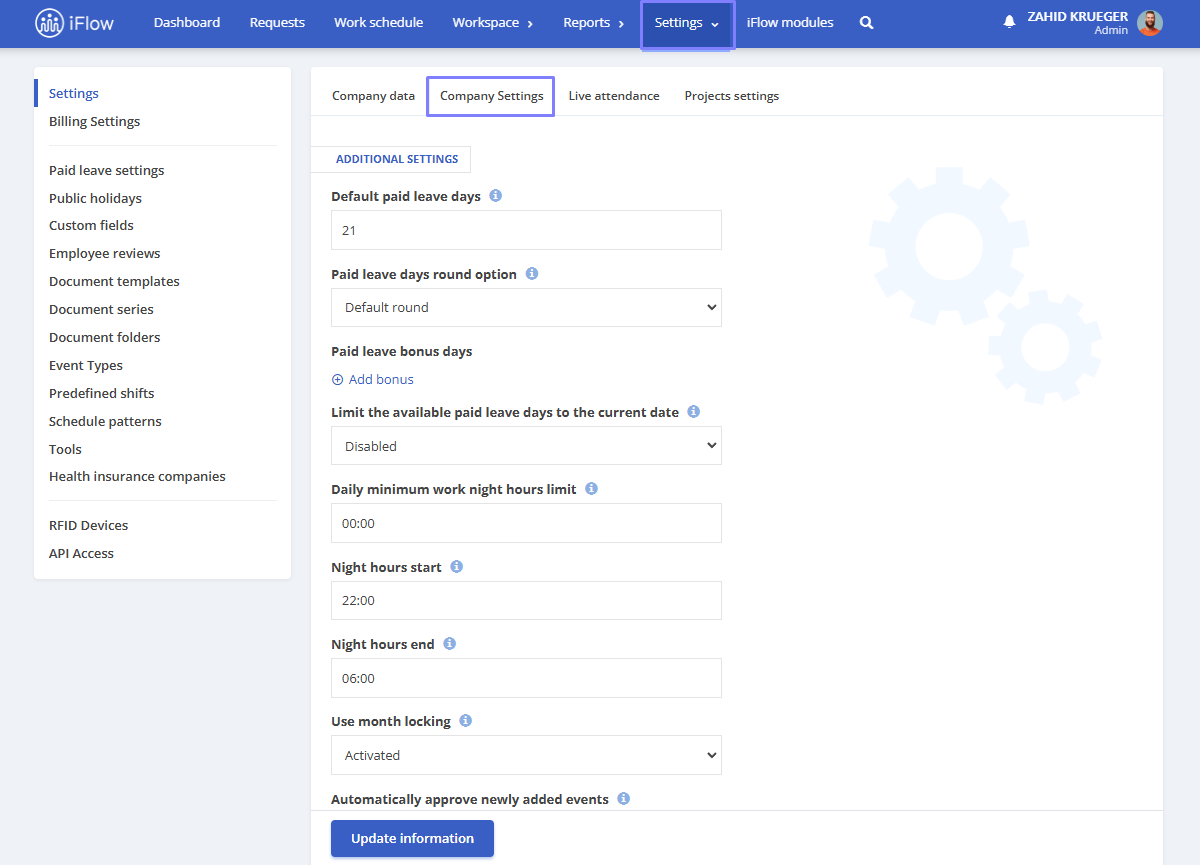Open Document templates
Screen dimensions: 1200x865
click(x=114, y=281)
